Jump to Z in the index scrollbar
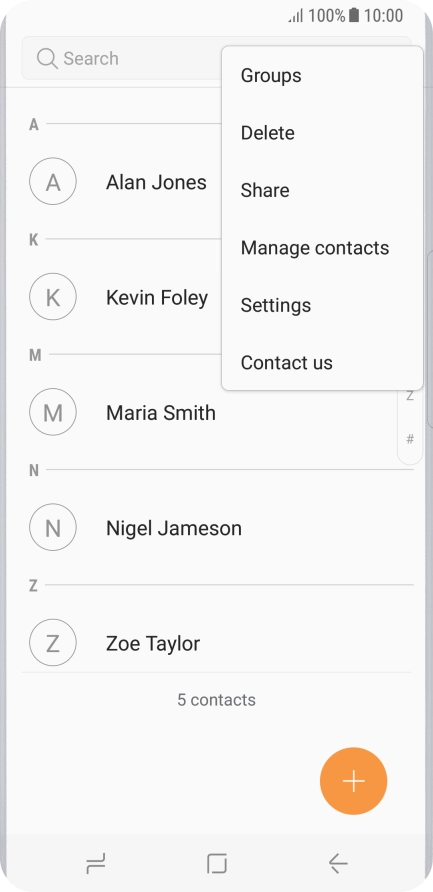433x892 pixels. click(410, 397)
